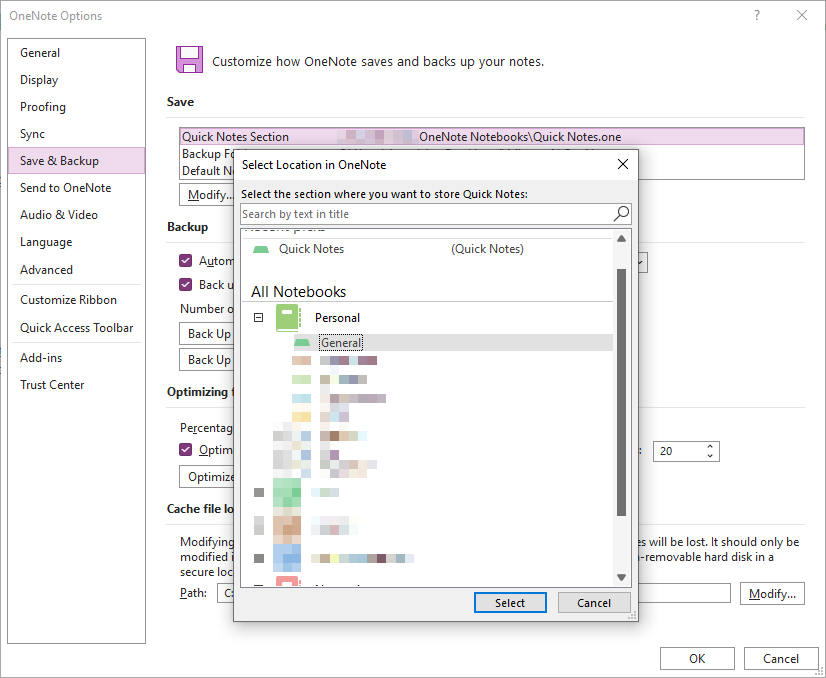Select the General section in Personal
This screenshot has width=826, height=678.
tap(453, 343)
